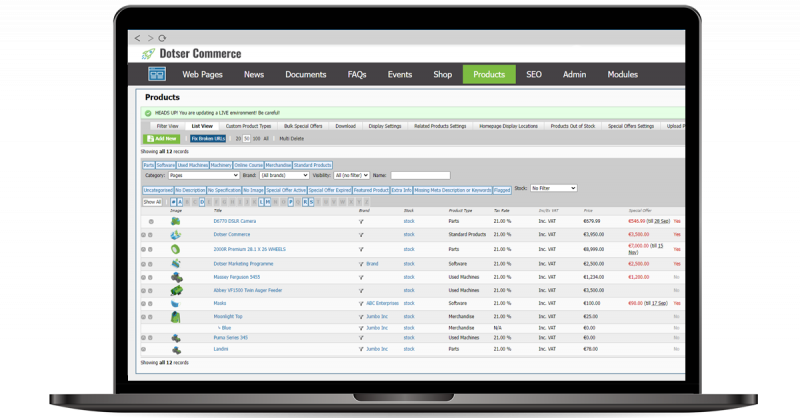800x418 pixels.
Task: Click the browser back arrow
Action: pyautogui.click(x=137, y=38)
